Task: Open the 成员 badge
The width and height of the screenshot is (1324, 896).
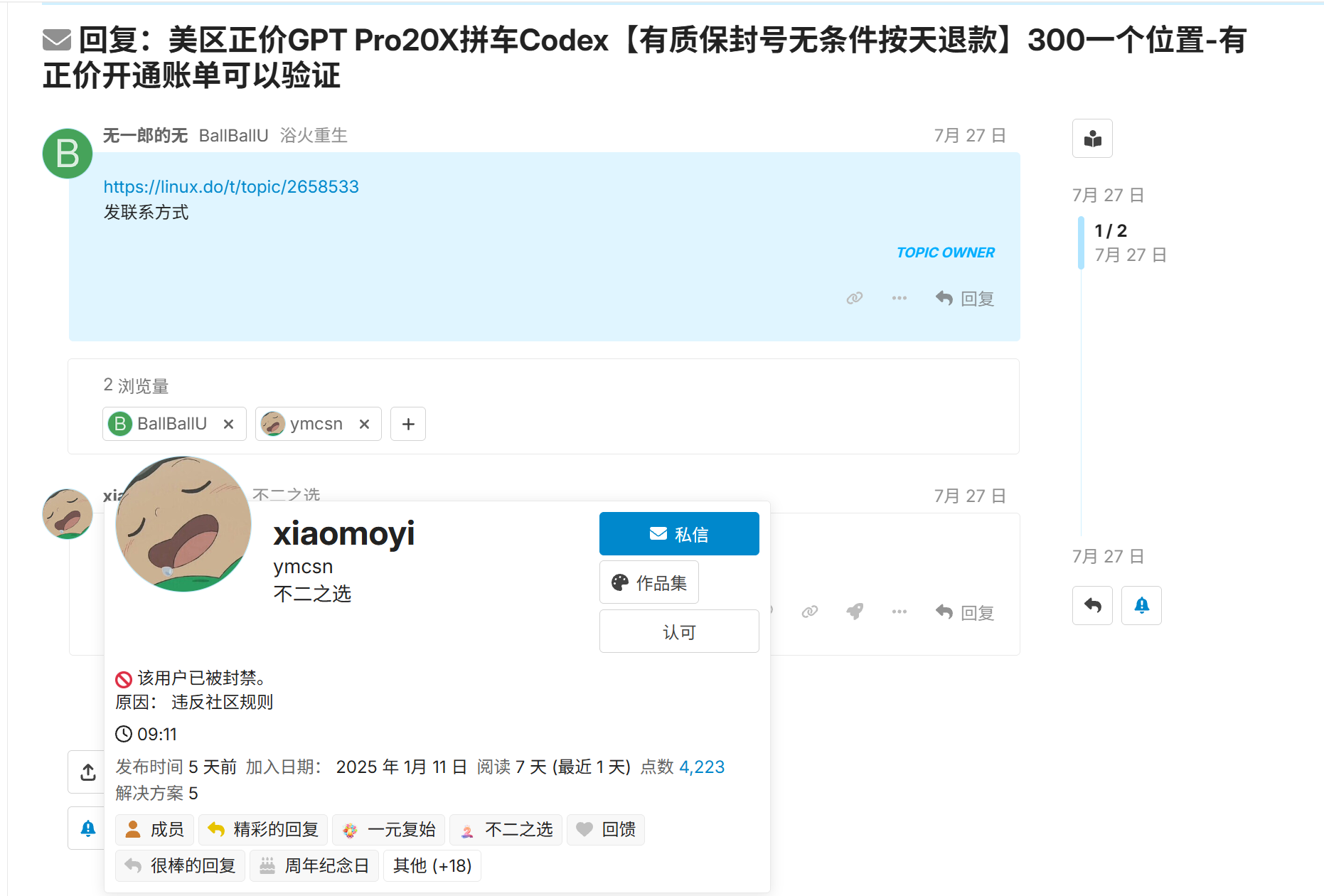Action: tap(154, 829)
